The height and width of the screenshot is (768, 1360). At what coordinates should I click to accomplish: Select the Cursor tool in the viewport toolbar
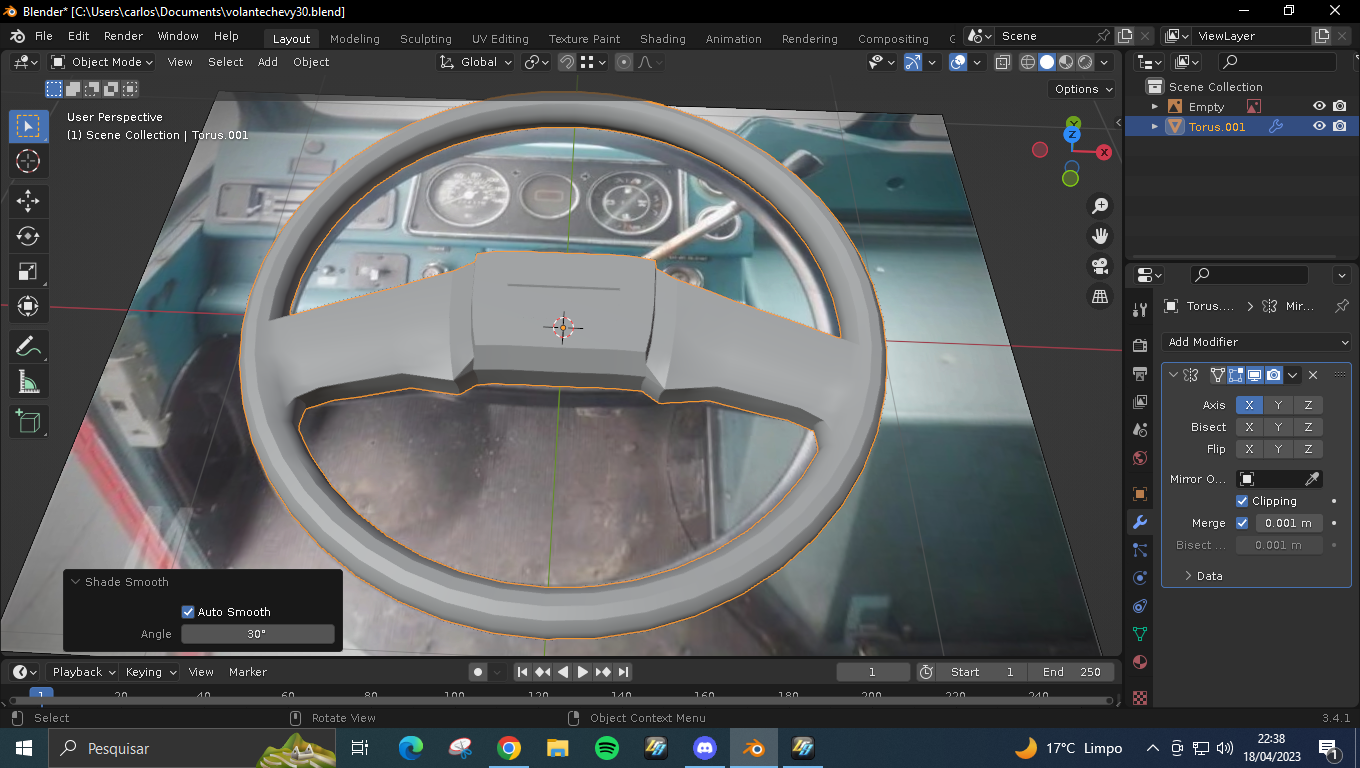point(28,161)
